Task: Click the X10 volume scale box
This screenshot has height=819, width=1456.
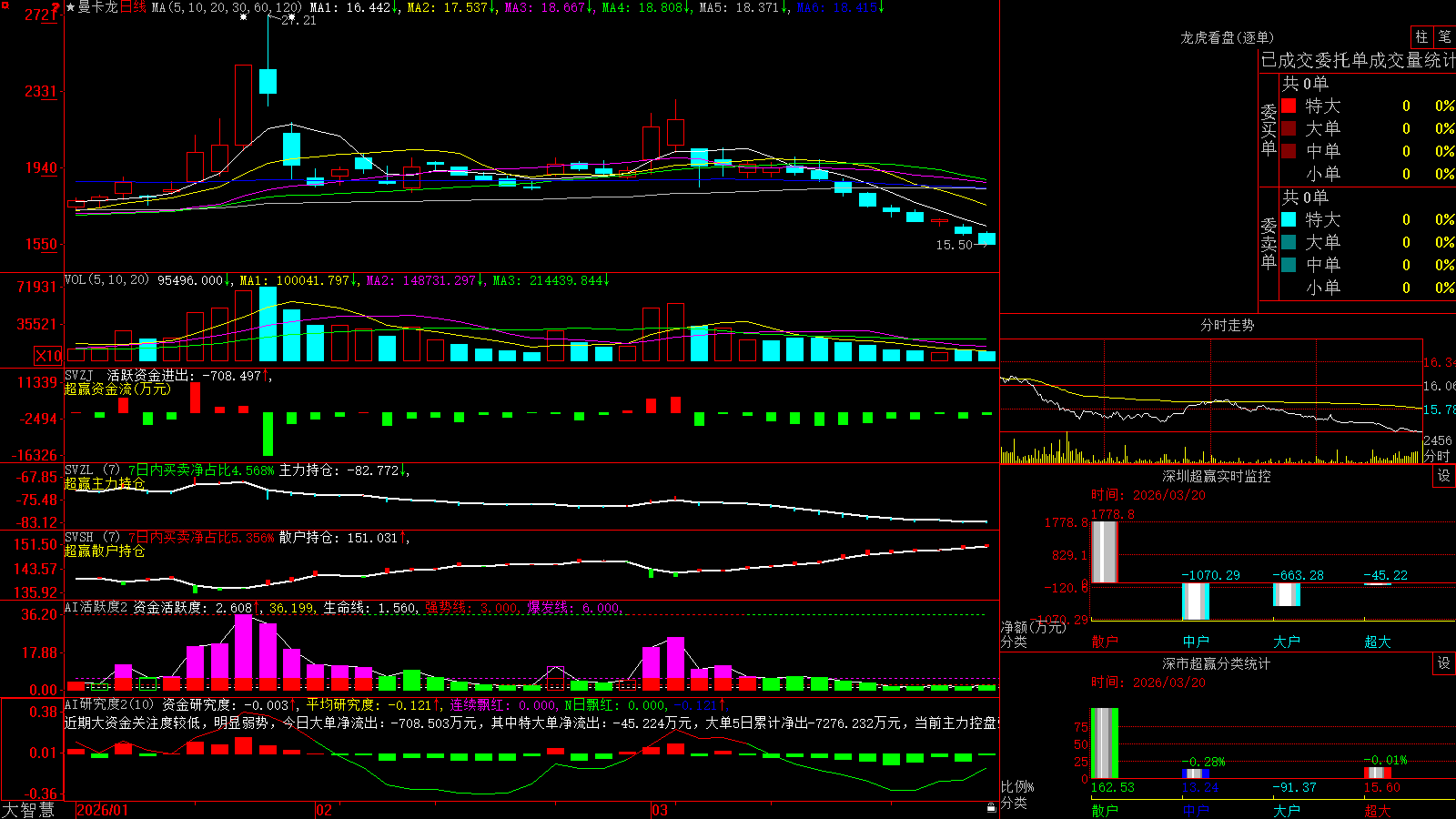Action: (x=48, y=356)
